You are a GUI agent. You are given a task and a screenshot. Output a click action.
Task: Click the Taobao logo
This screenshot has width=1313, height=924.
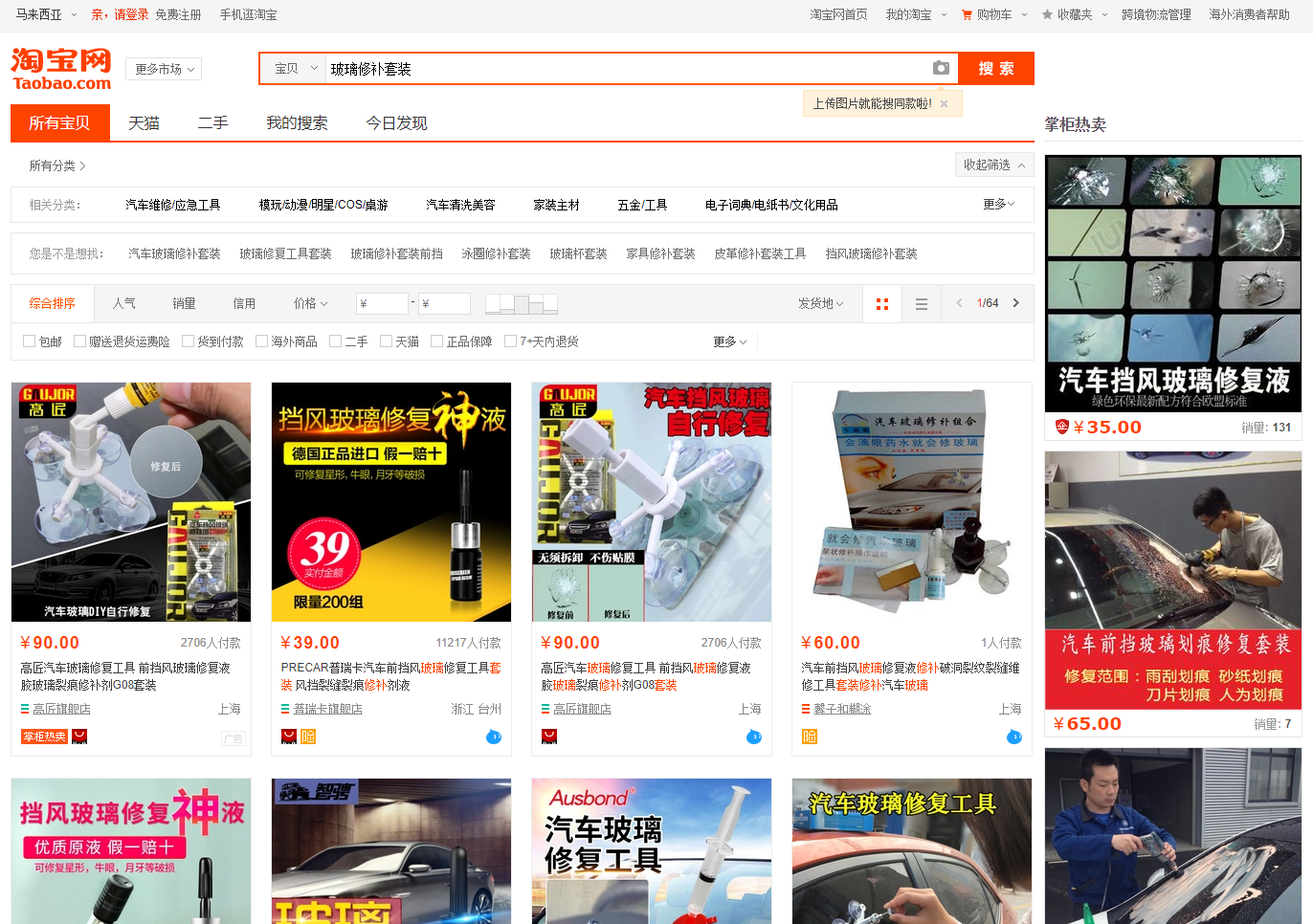click(61, 69)
